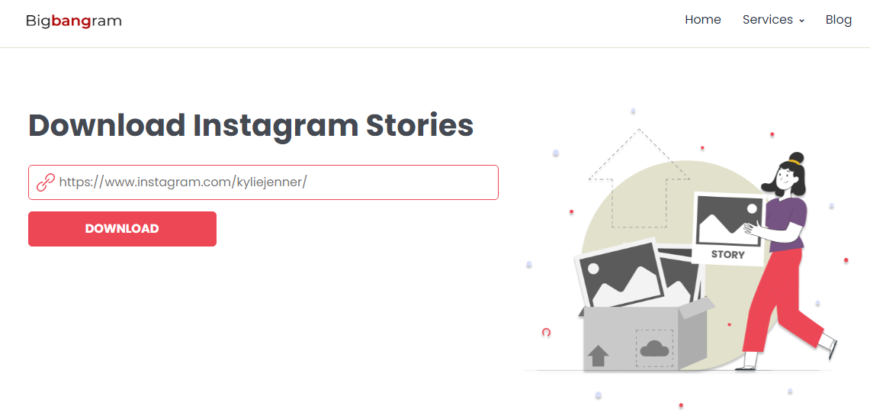The height and width of the screenshot is (419, 870).
Task: Click the picture icon on the STORY card
Action: pyautogui.click(x=729, y=220)
